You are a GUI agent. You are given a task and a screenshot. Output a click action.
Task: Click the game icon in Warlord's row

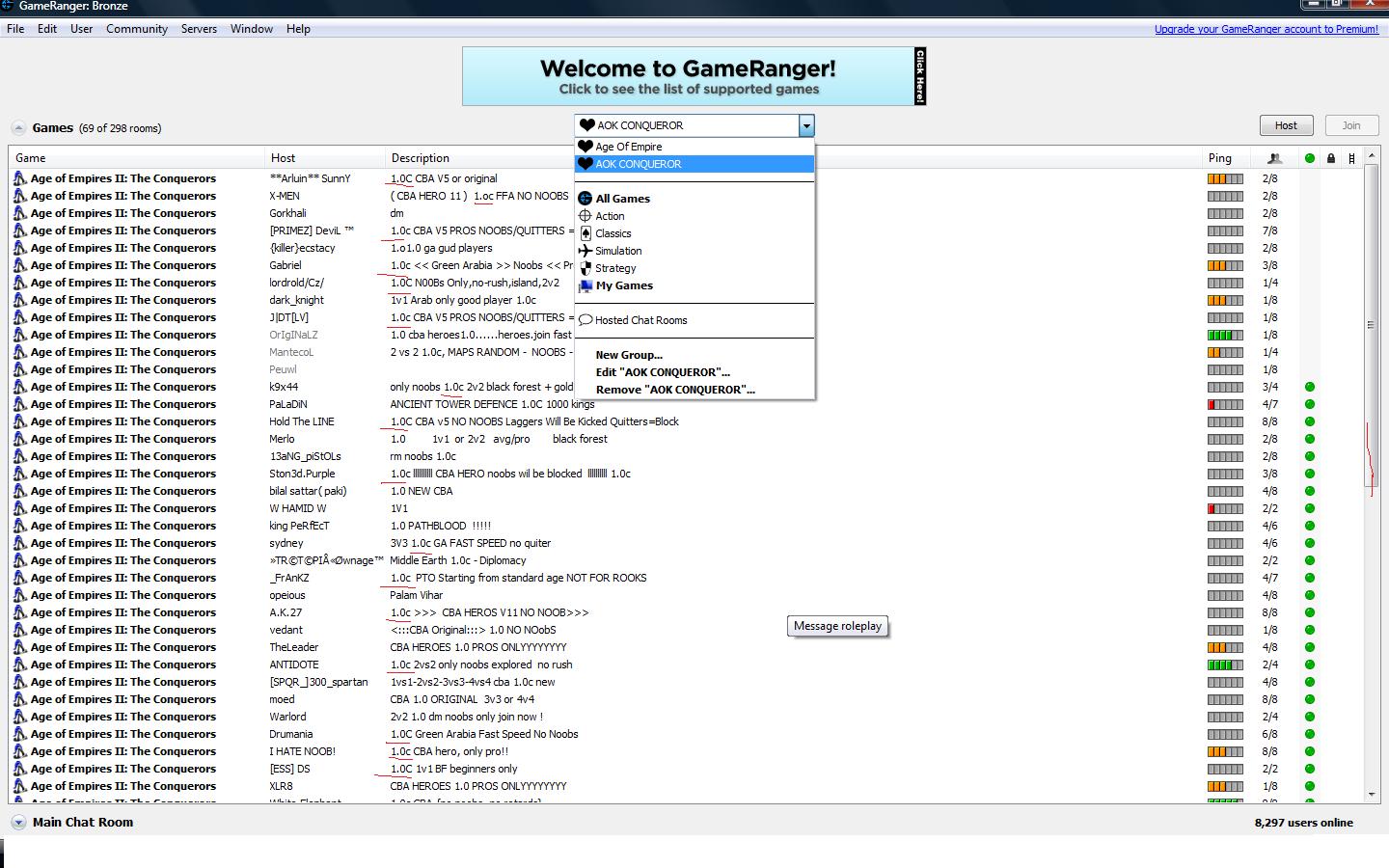click(x=19, y=717)
